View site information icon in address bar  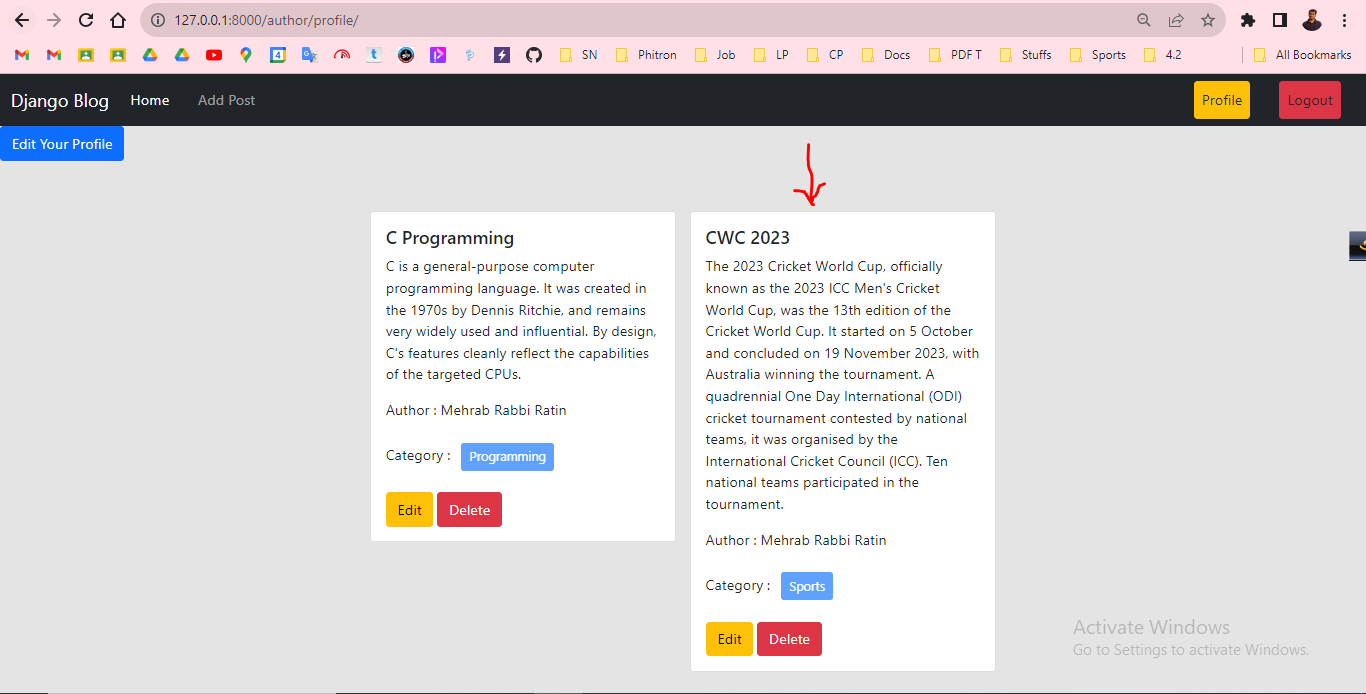click(x=158, y=20)
